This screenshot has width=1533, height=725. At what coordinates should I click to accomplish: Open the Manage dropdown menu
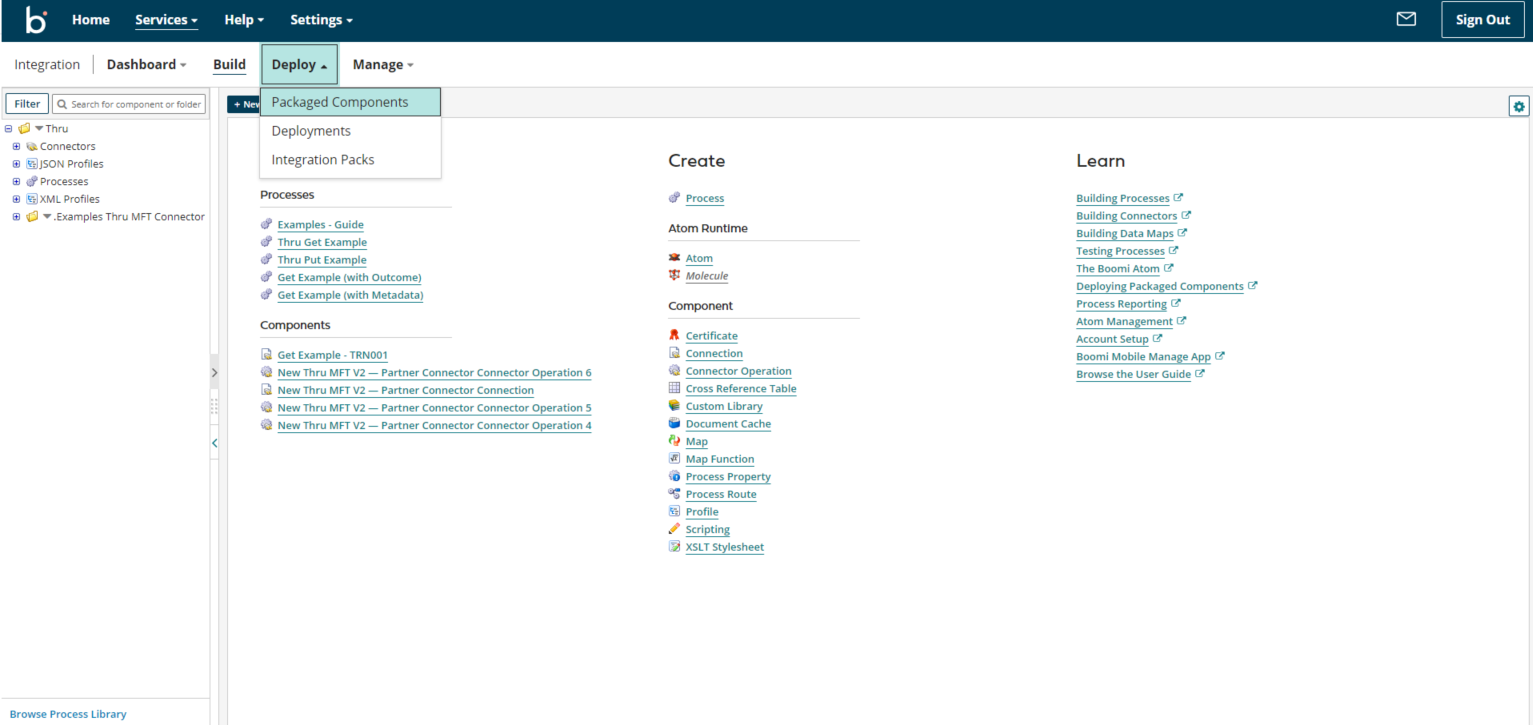tap(382, 65)
